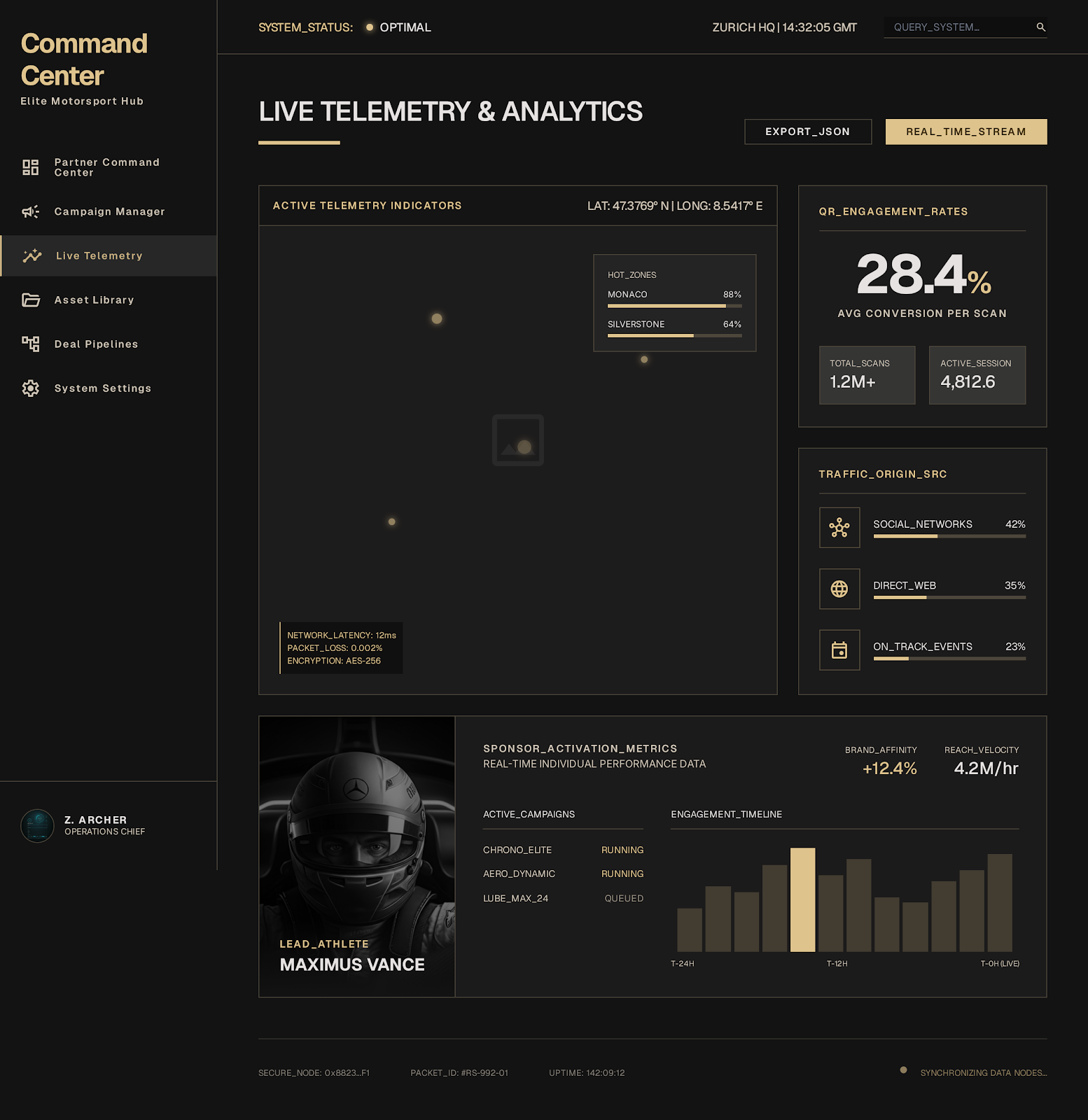
Task: Click the Asset Library folder icon
Action: [x=31, y=300]
